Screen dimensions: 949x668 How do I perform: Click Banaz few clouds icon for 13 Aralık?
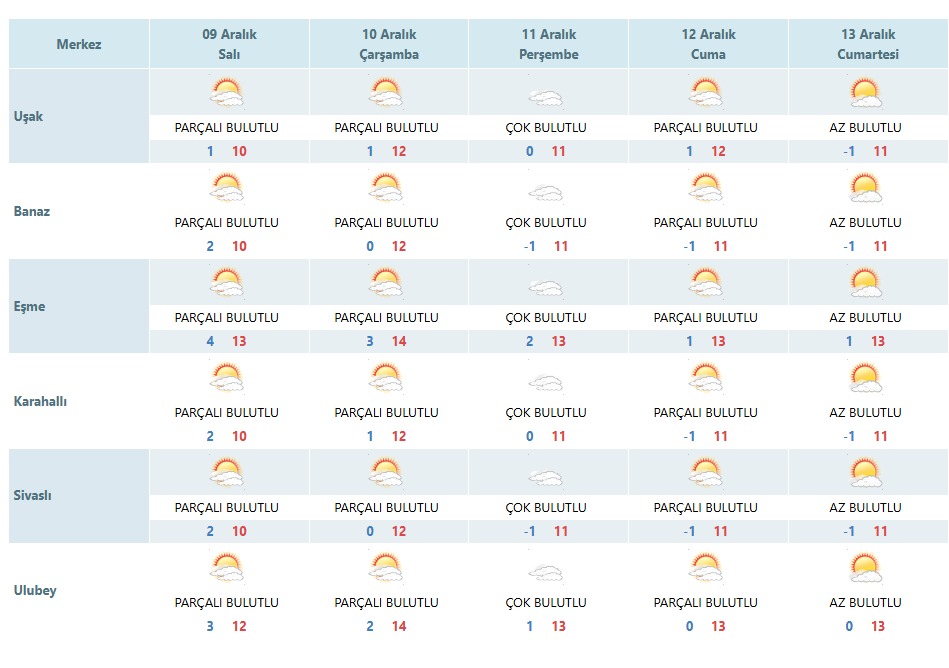tap(865, 188)
